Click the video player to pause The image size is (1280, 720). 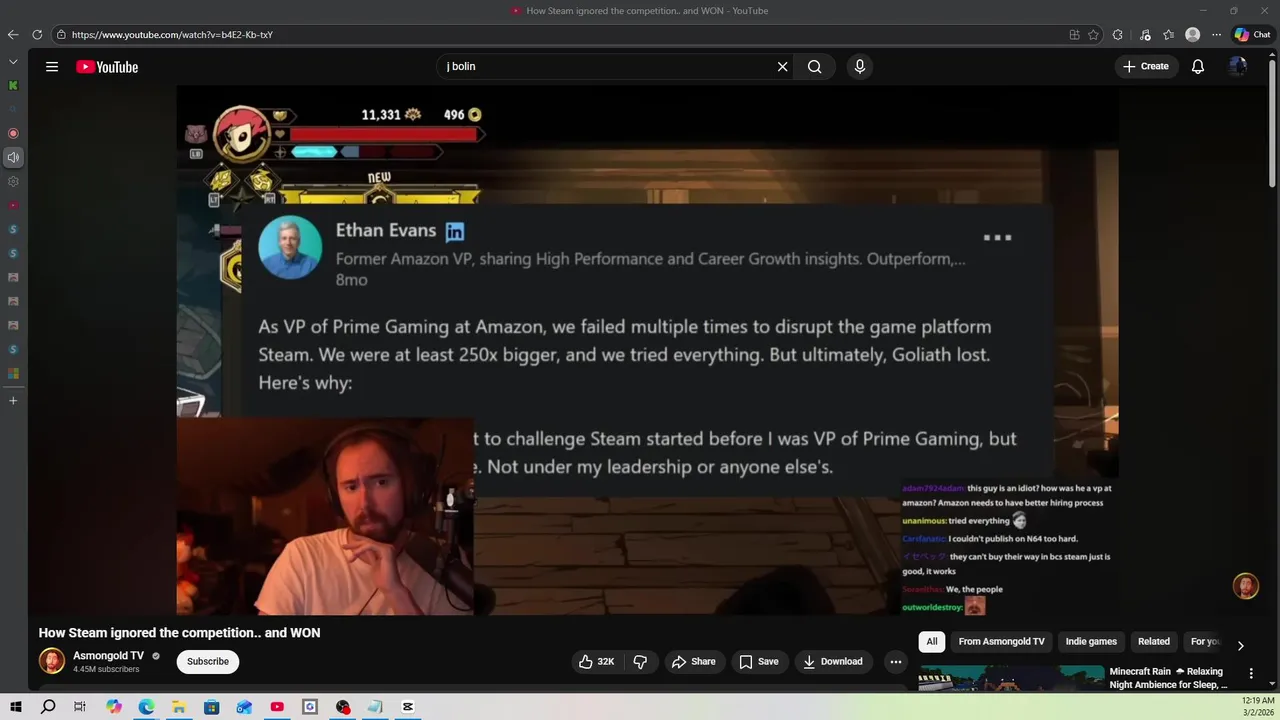(x=647, y=350)
